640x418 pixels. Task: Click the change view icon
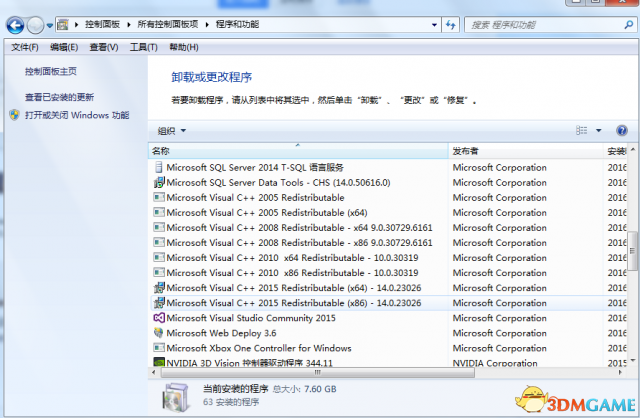pyautogui.click(x=582, y=131)
